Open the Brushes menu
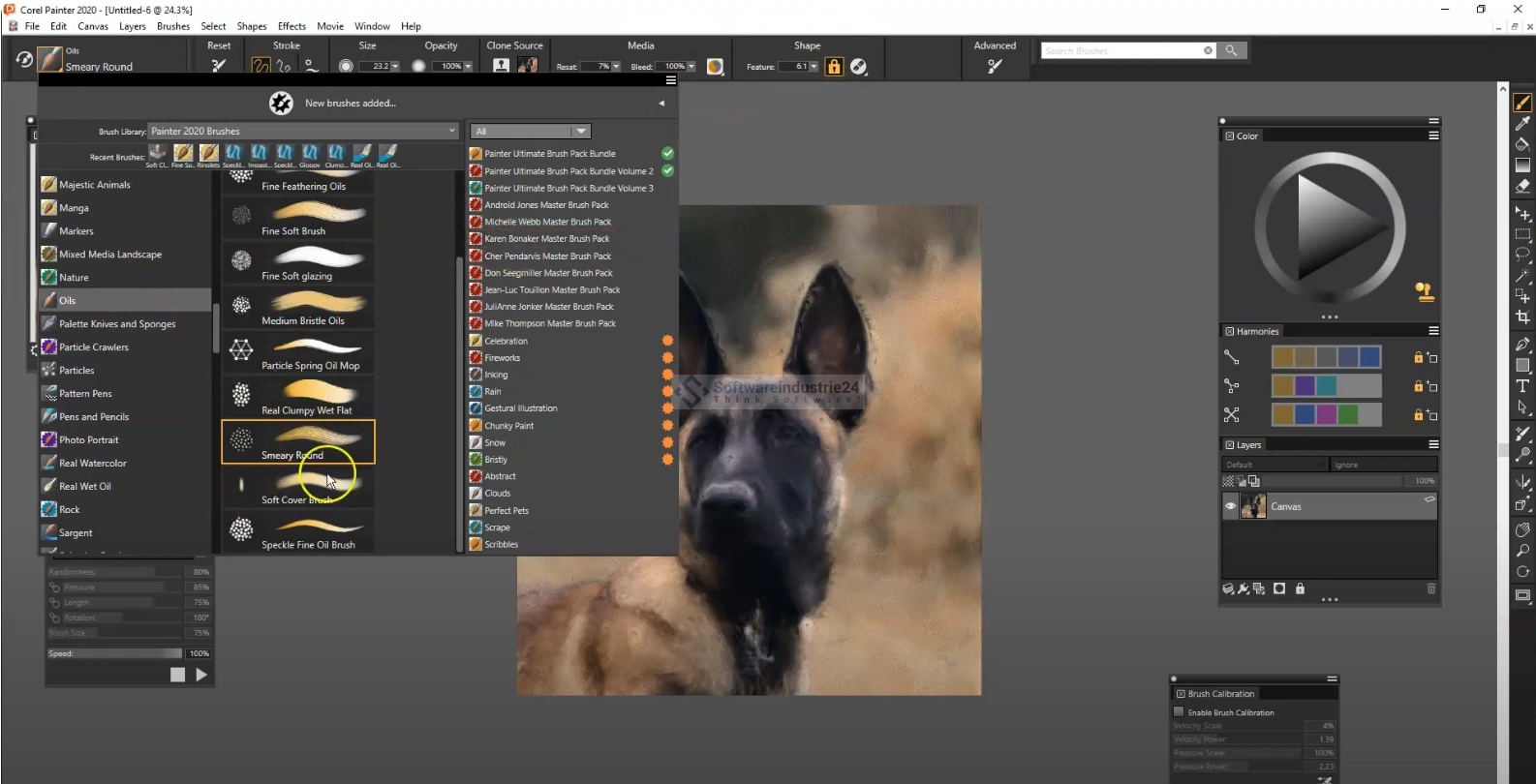This screenshot has width=1536, height=784. coord(173,26)
